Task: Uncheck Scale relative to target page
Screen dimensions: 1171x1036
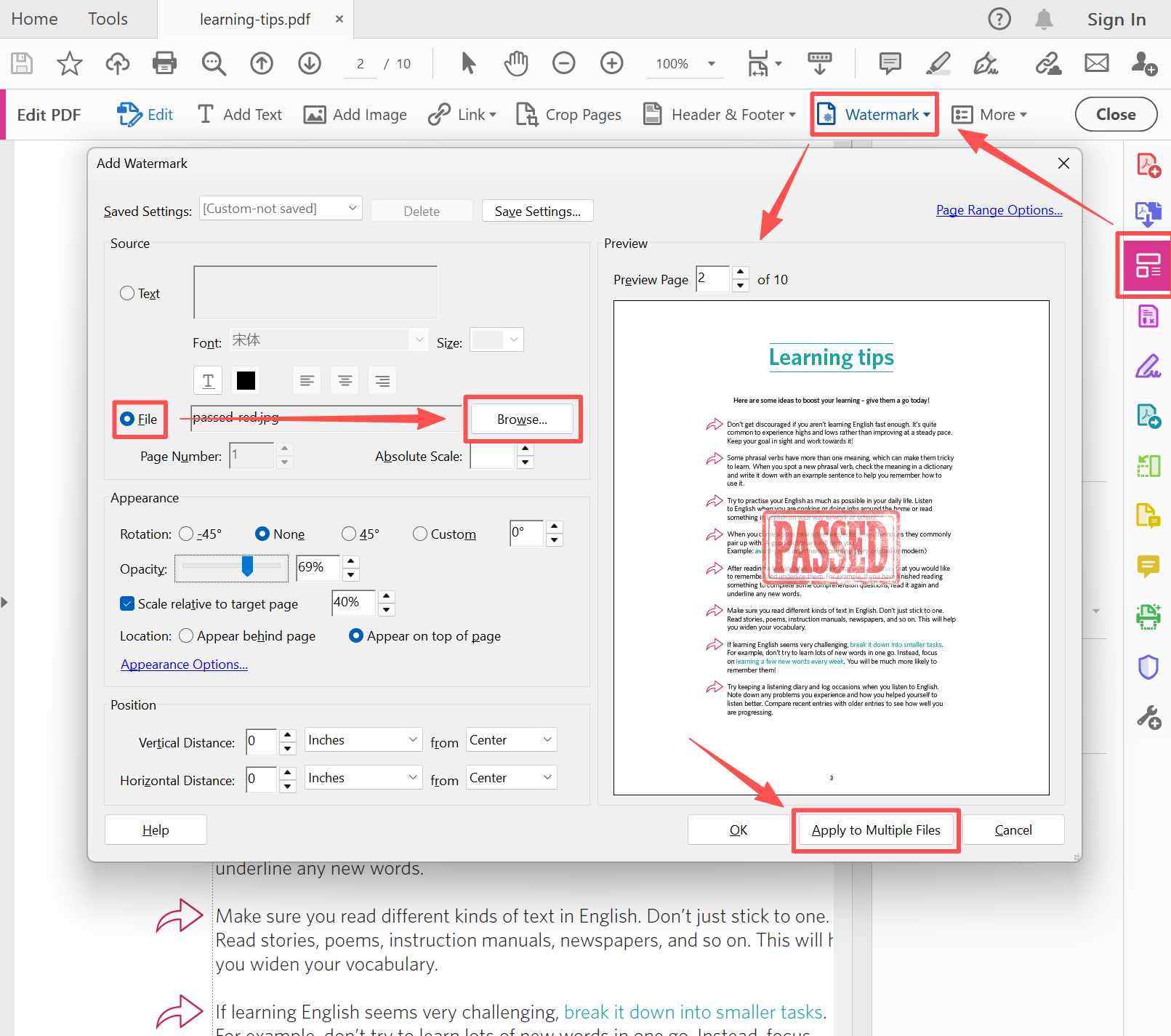Action: 127,603
